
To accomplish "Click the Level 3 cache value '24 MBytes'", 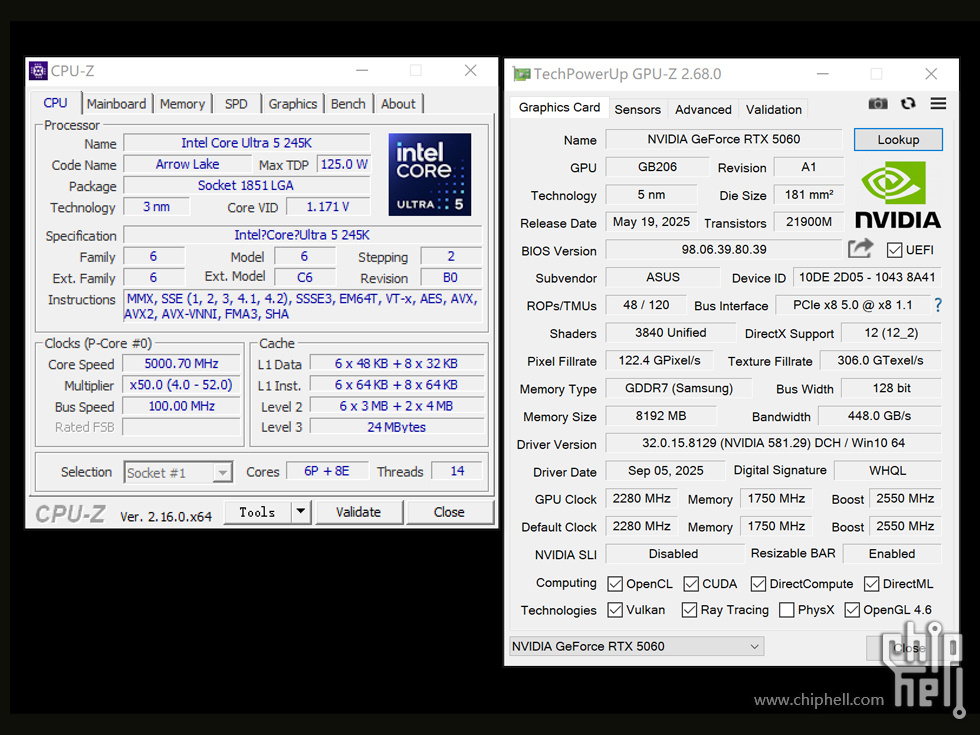I will click(396, 427).
